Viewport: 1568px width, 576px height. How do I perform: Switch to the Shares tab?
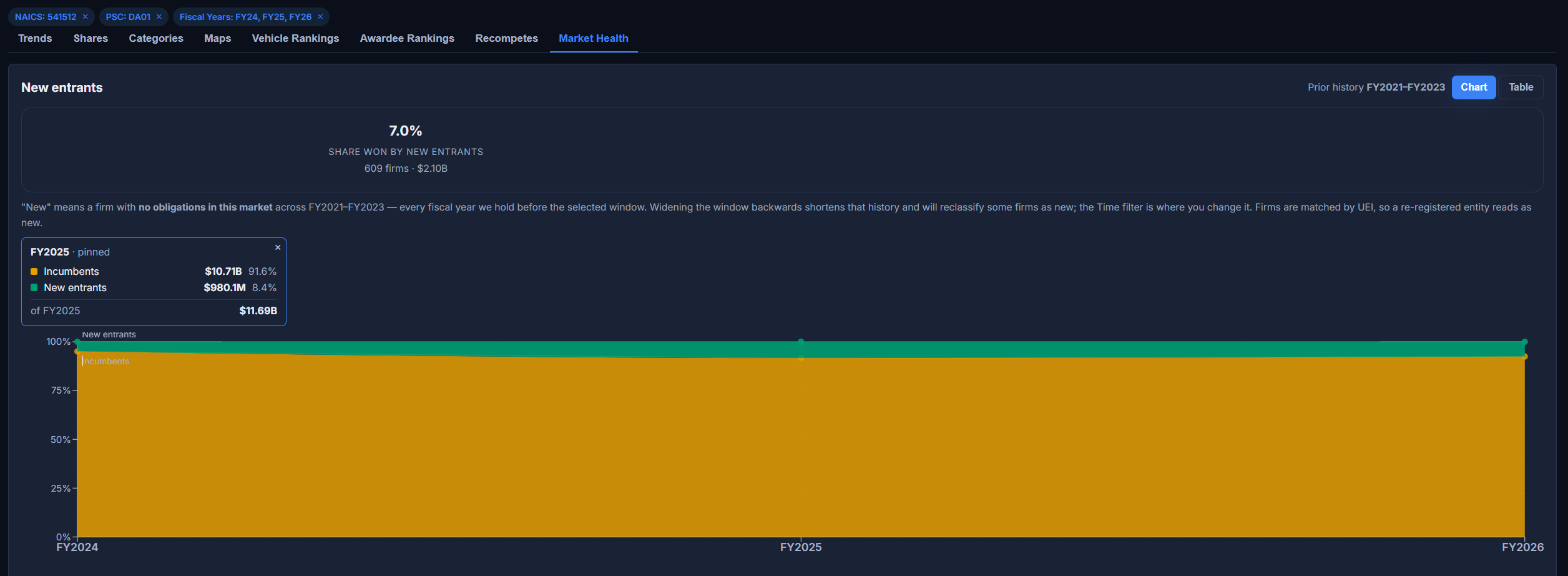click(x=91, y=38)
